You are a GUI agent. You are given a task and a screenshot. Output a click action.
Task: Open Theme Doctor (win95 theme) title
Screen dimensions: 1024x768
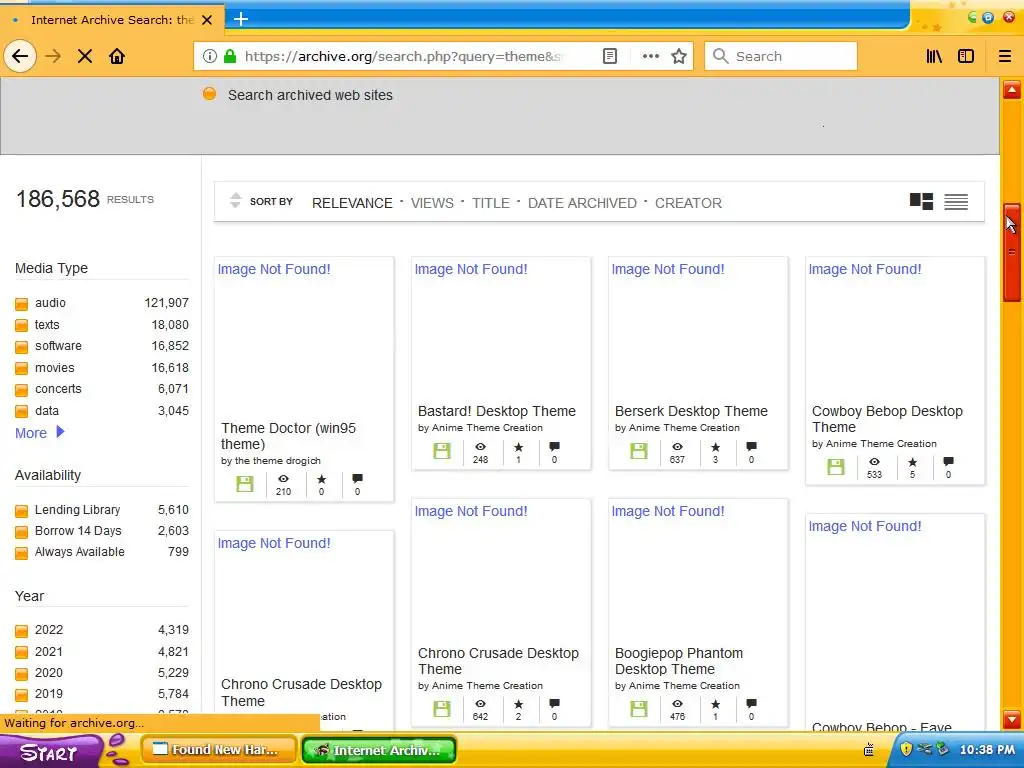point(288,436)
